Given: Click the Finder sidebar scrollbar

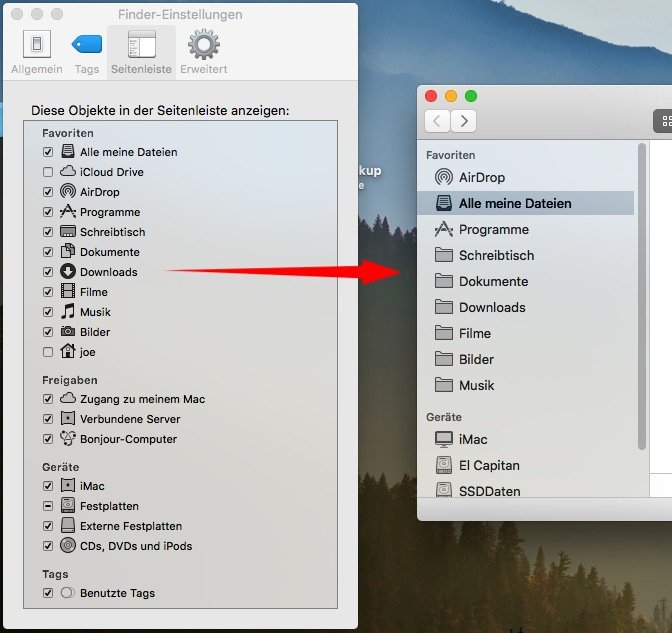Looking at the screenshot, I should click(642, 297).
